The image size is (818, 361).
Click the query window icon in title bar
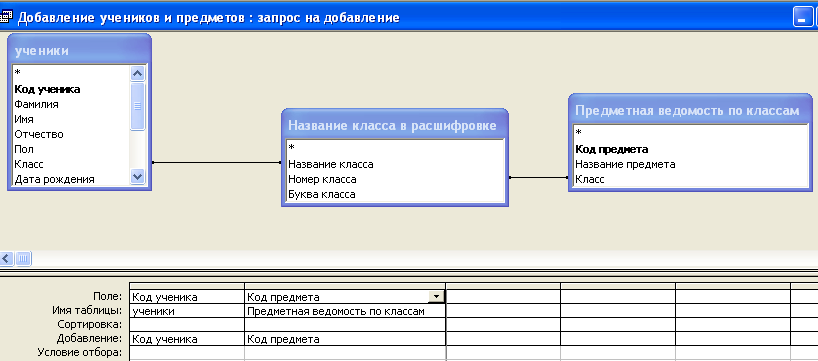point(6,17)
